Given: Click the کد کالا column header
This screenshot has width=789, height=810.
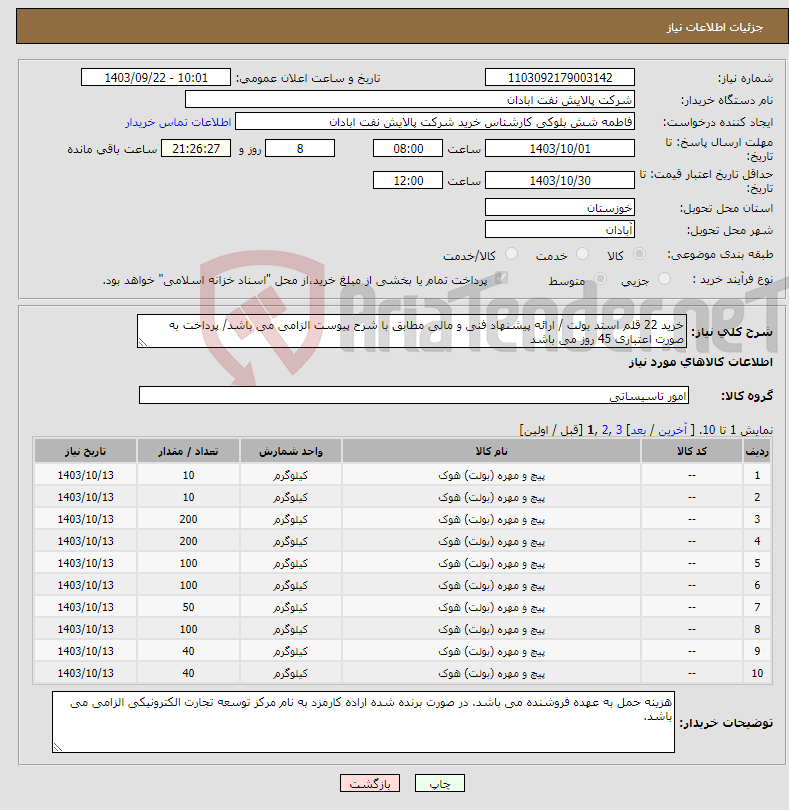Looking at the screenshot, I should (692, 451).
